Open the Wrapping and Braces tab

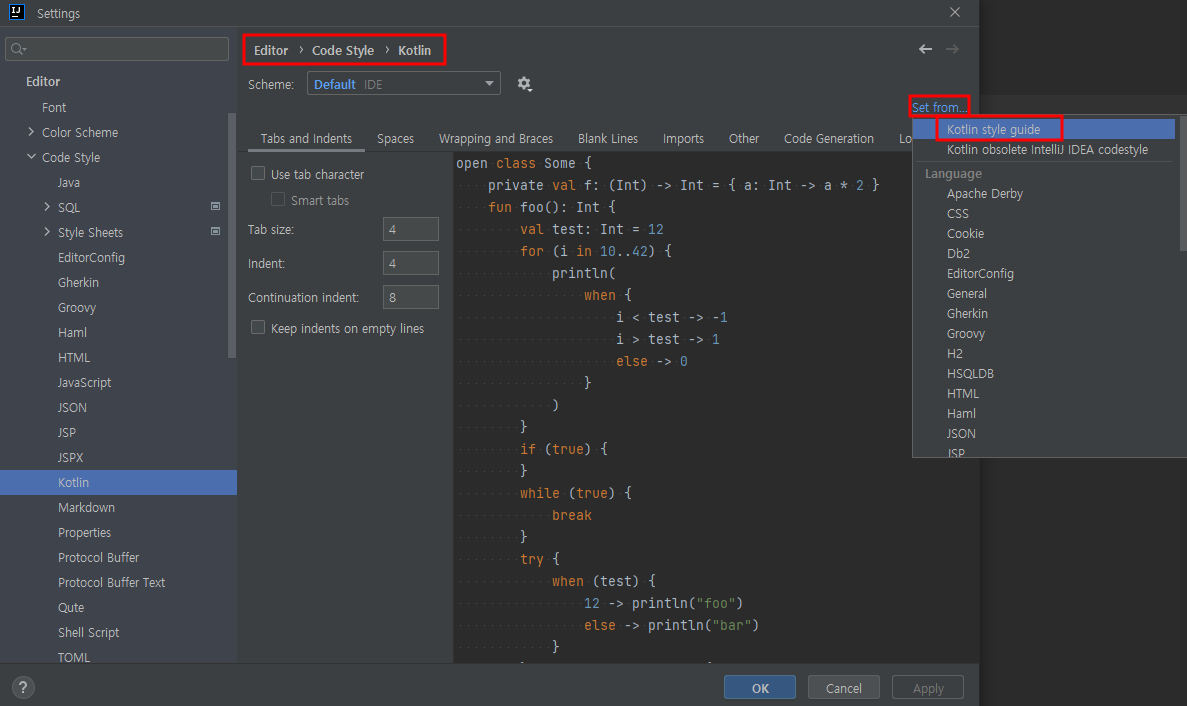point(496,138)
